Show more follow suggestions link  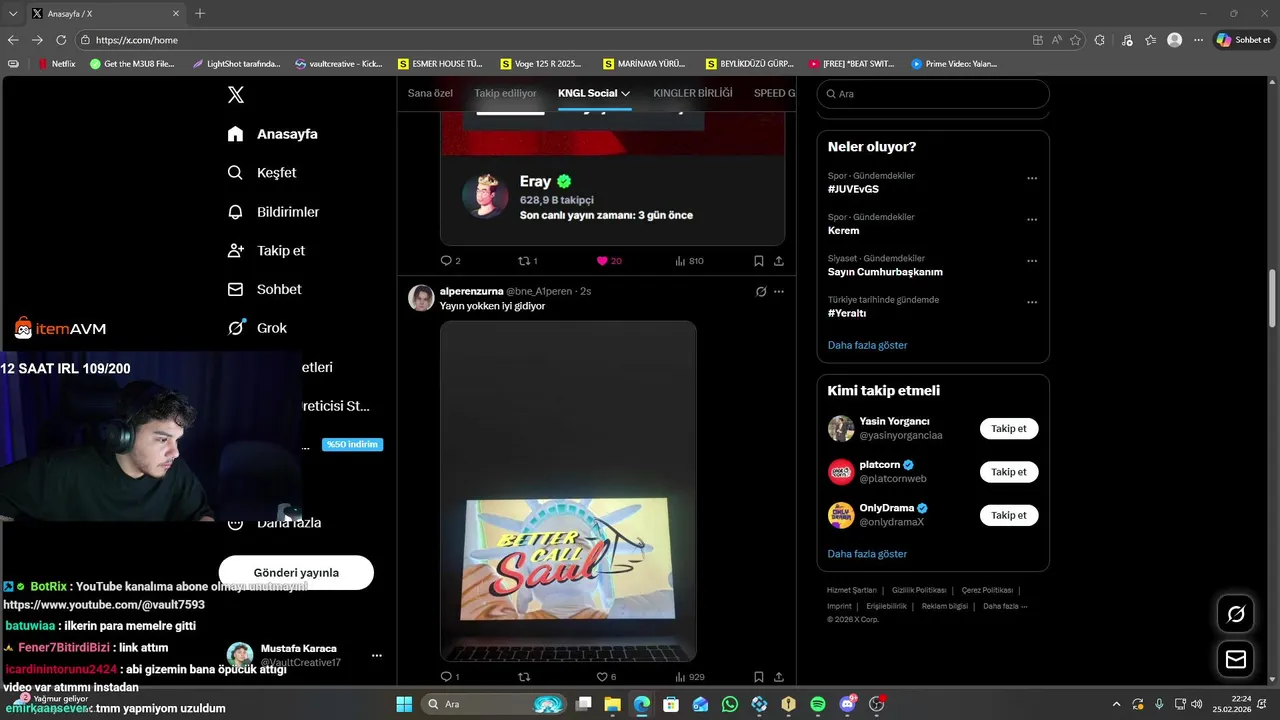coord(867,554)
